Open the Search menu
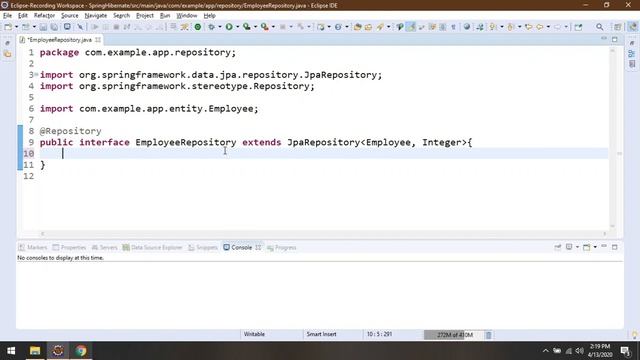Screen dimensions: 640x360 pos(121,16)
